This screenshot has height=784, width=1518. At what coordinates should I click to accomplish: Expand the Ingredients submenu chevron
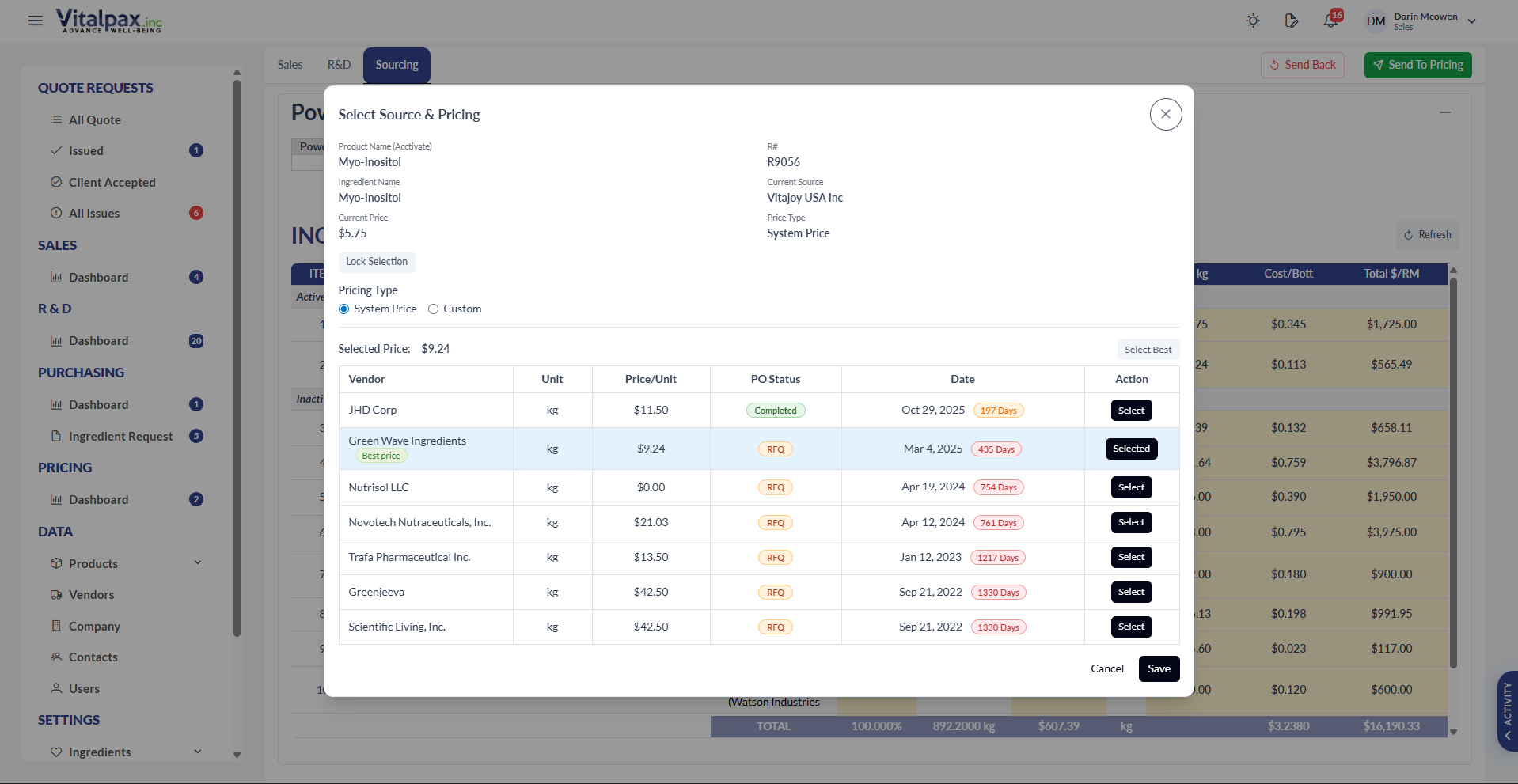tap(198, 751)
